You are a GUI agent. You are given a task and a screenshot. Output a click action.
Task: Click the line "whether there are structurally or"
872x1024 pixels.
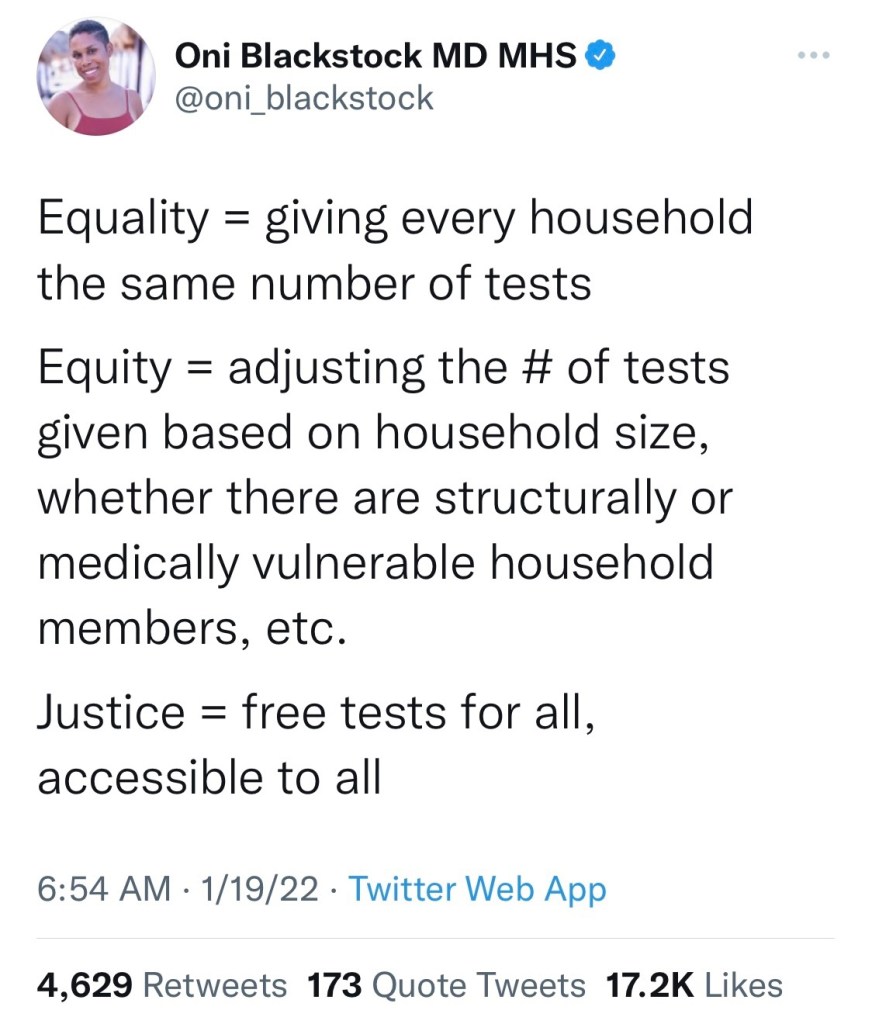[x=385, y=498]
